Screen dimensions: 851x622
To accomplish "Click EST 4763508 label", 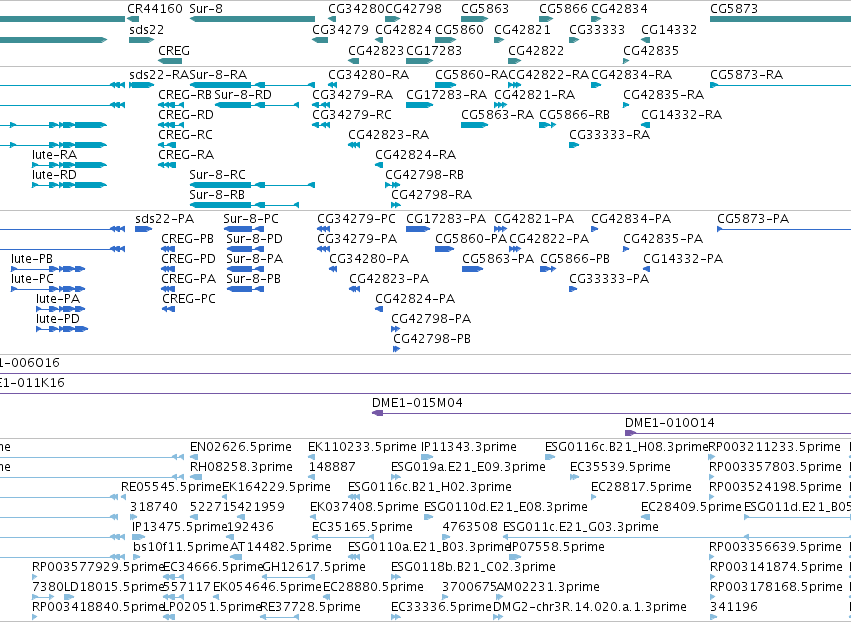I will (470, 526).
